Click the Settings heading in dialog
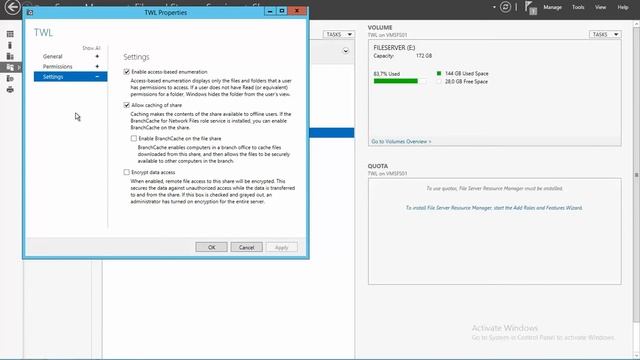The height and width of the screenshot is (360, 640). 136,57
